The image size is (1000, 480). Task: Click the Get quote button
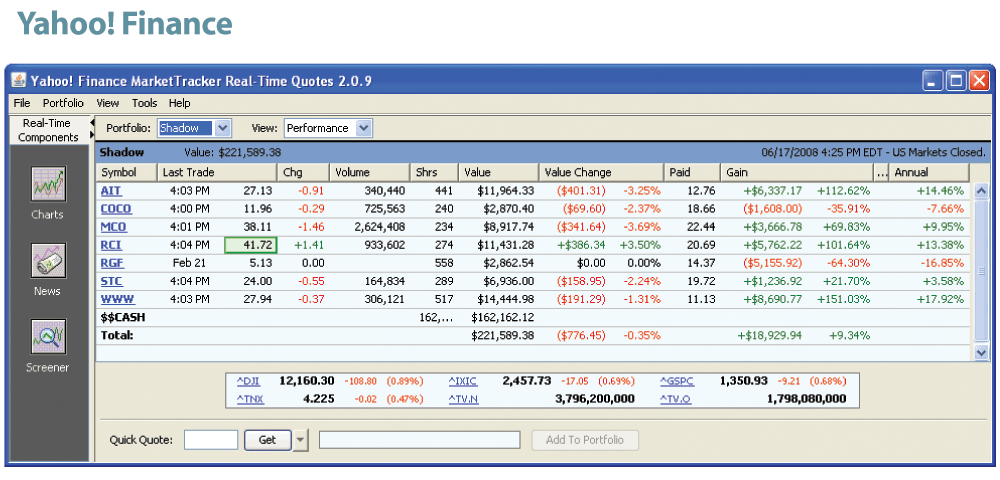268,440
